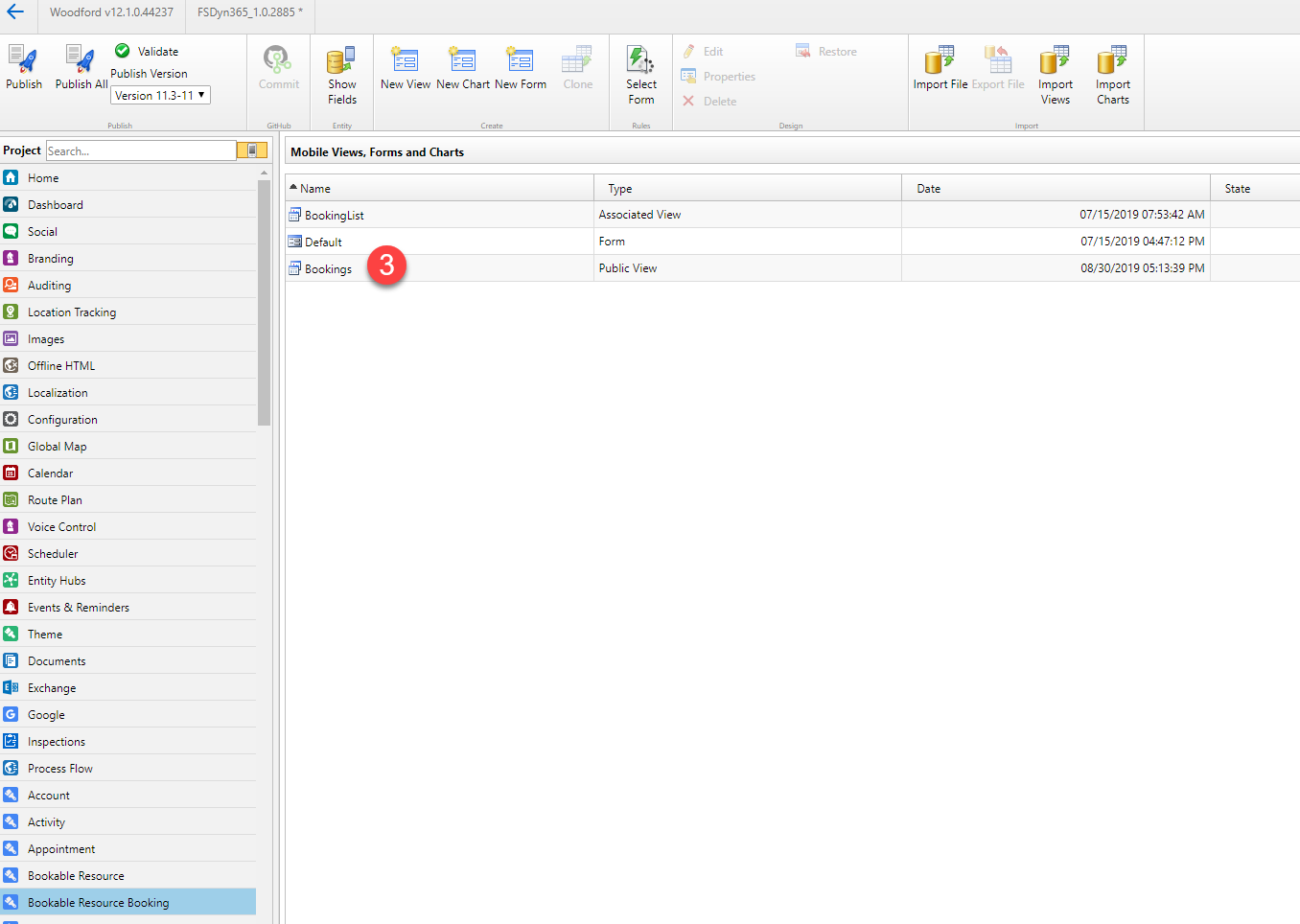Open Offline HTML section
The width and height of the screenshot is (1300, 924).
click(x=128, y=366)
